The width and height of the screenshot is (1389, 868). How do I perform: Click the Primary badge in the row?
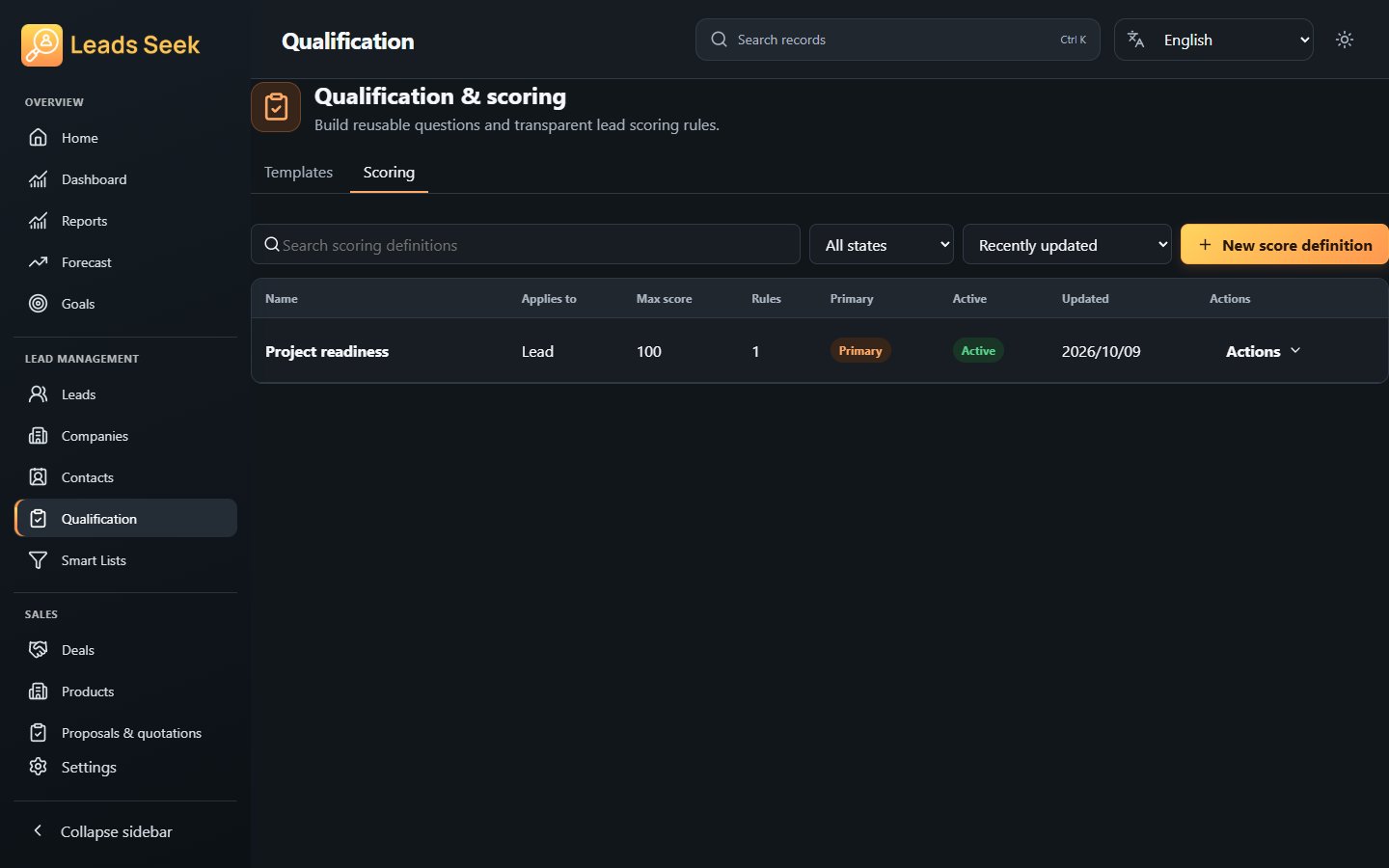coord(860,351)
